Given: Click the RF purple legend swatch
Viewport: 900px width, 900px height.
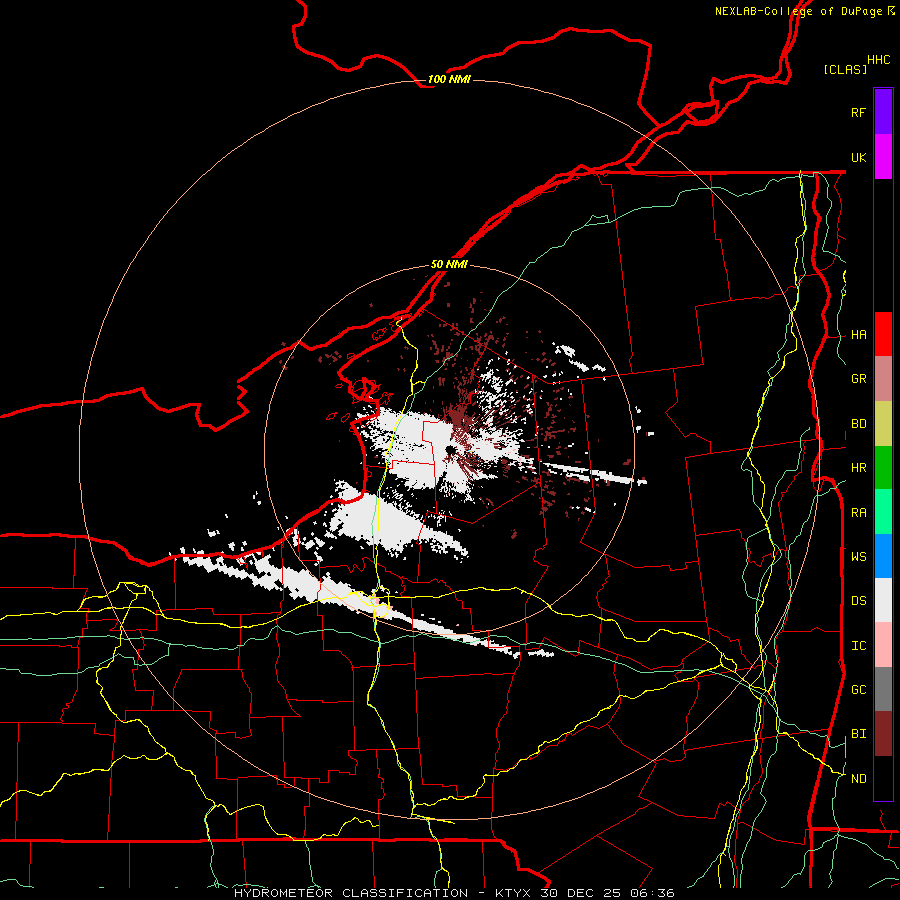Looking at the screenshot, I should click(883, 112).
